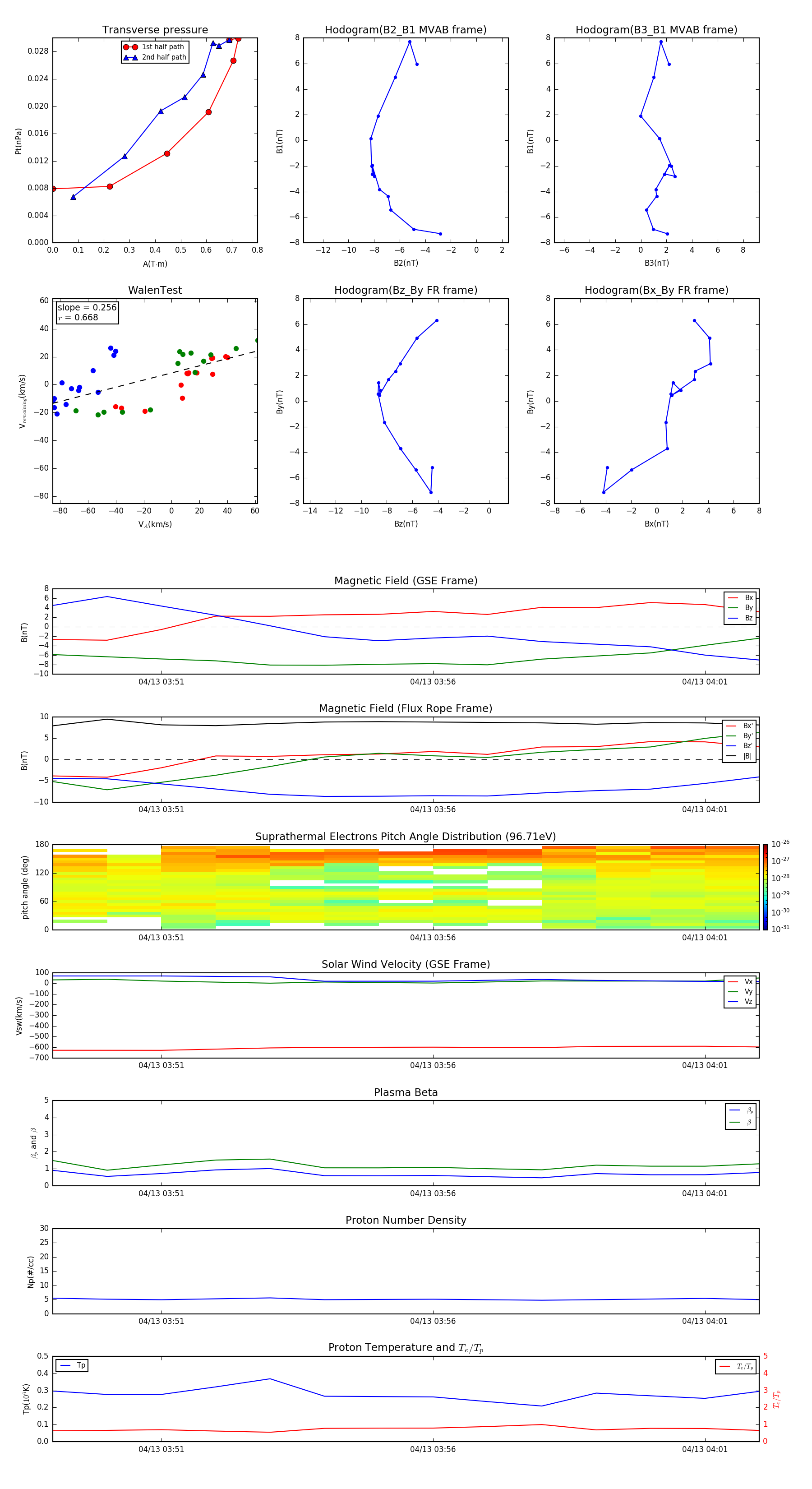
Task: Click the 'r = 0.668' annotation
Action: coord(78,318)
